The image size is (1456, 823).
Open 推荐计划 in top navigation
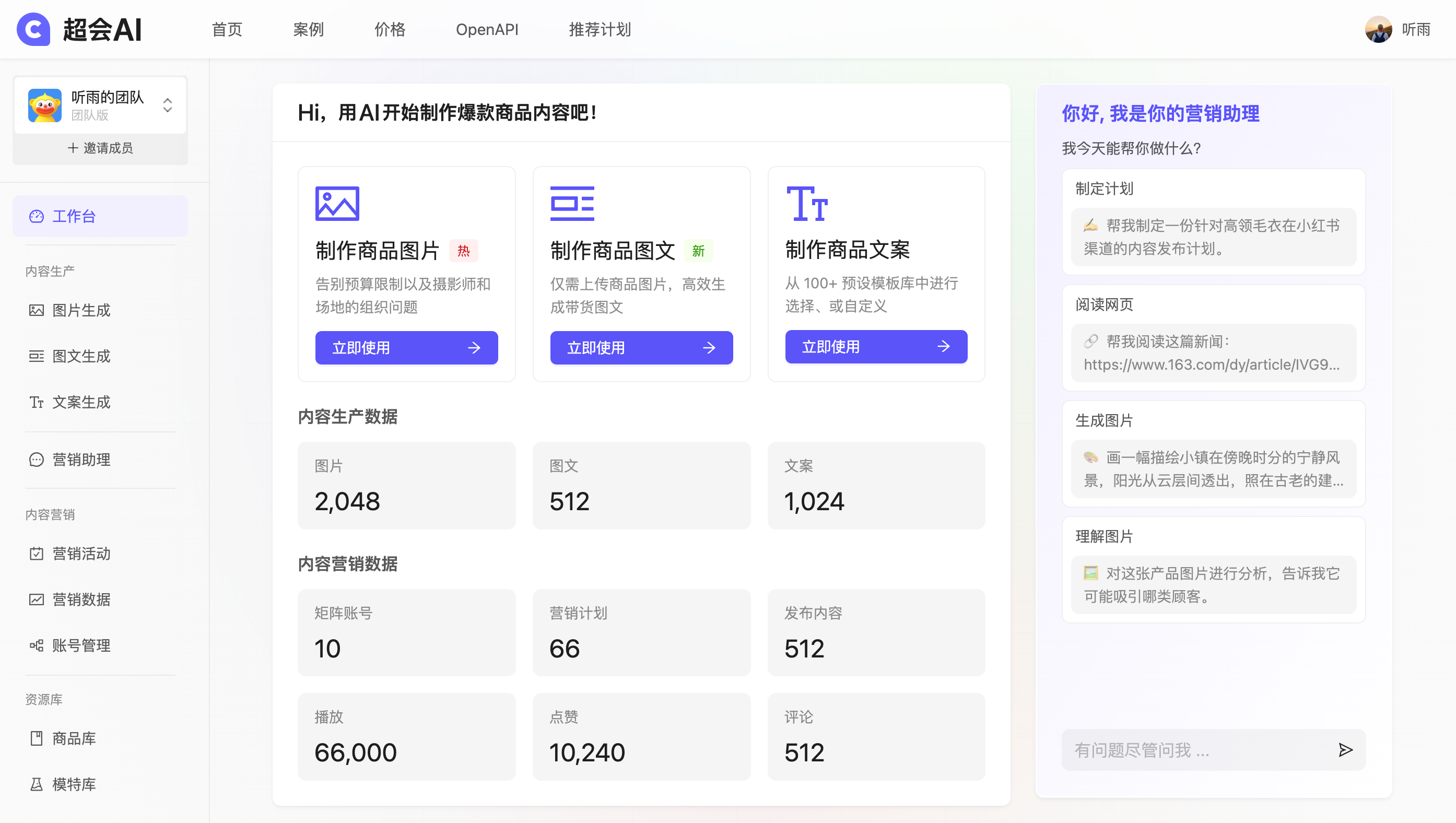600,29
